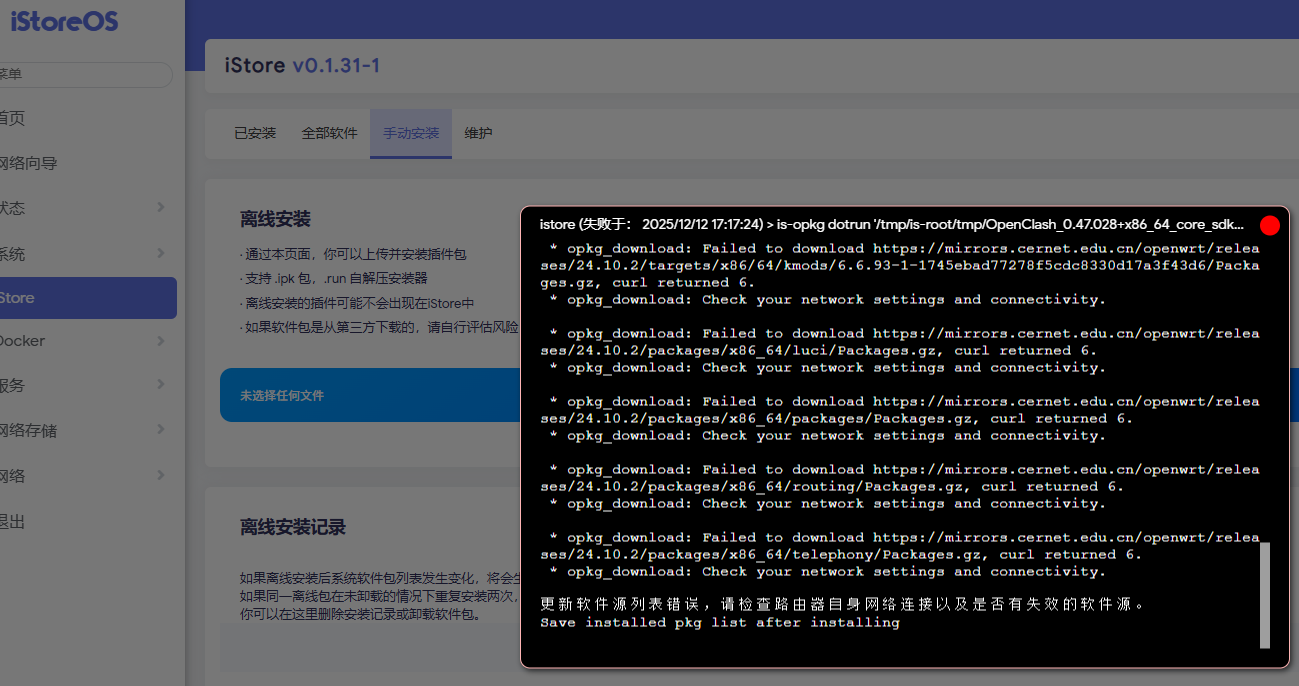1299x686 pixels.
Task: Switch to the 全部软件 tab
Action: [329, 133]
